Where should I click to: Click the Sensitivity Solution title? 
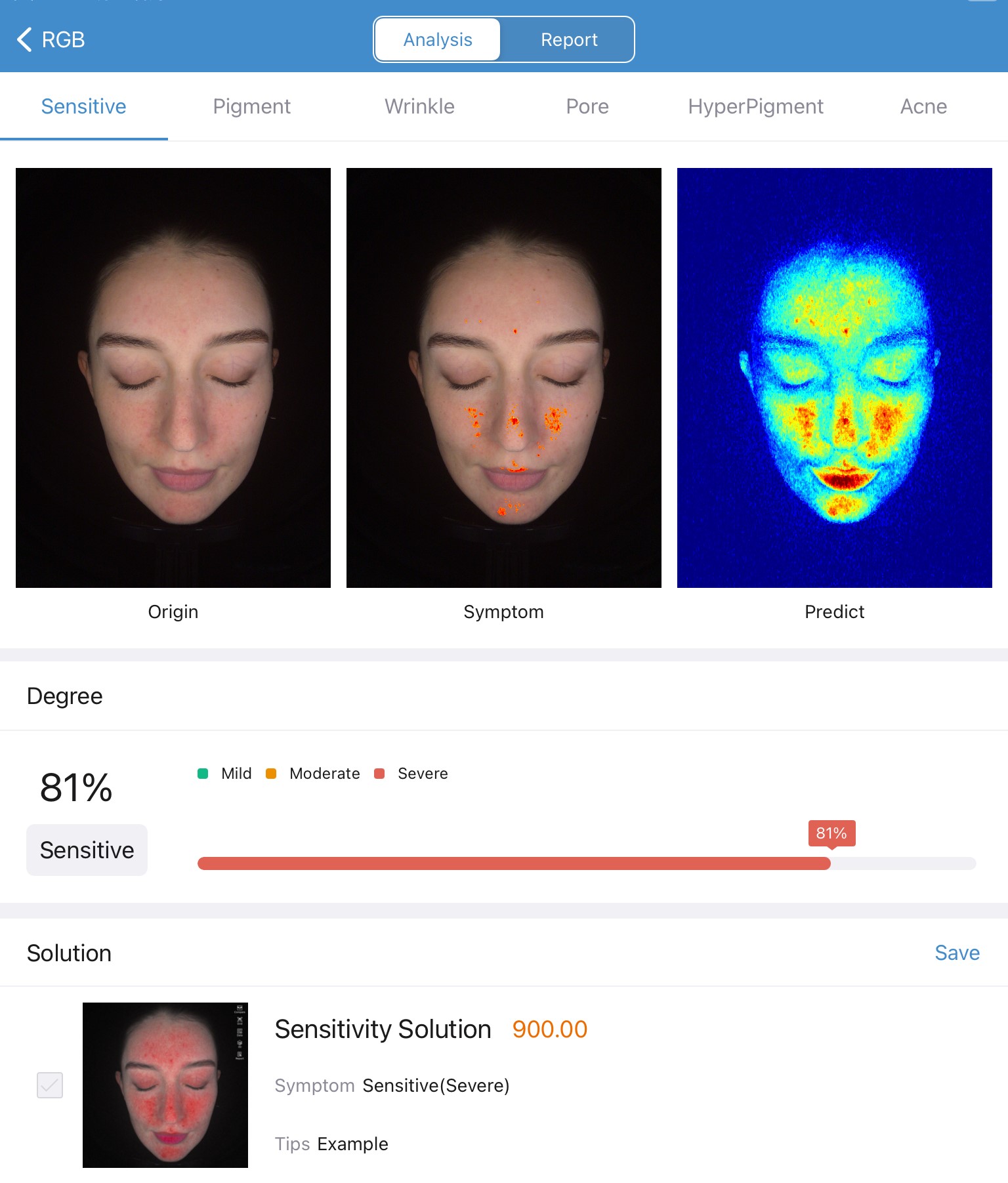click(383, 1029)
